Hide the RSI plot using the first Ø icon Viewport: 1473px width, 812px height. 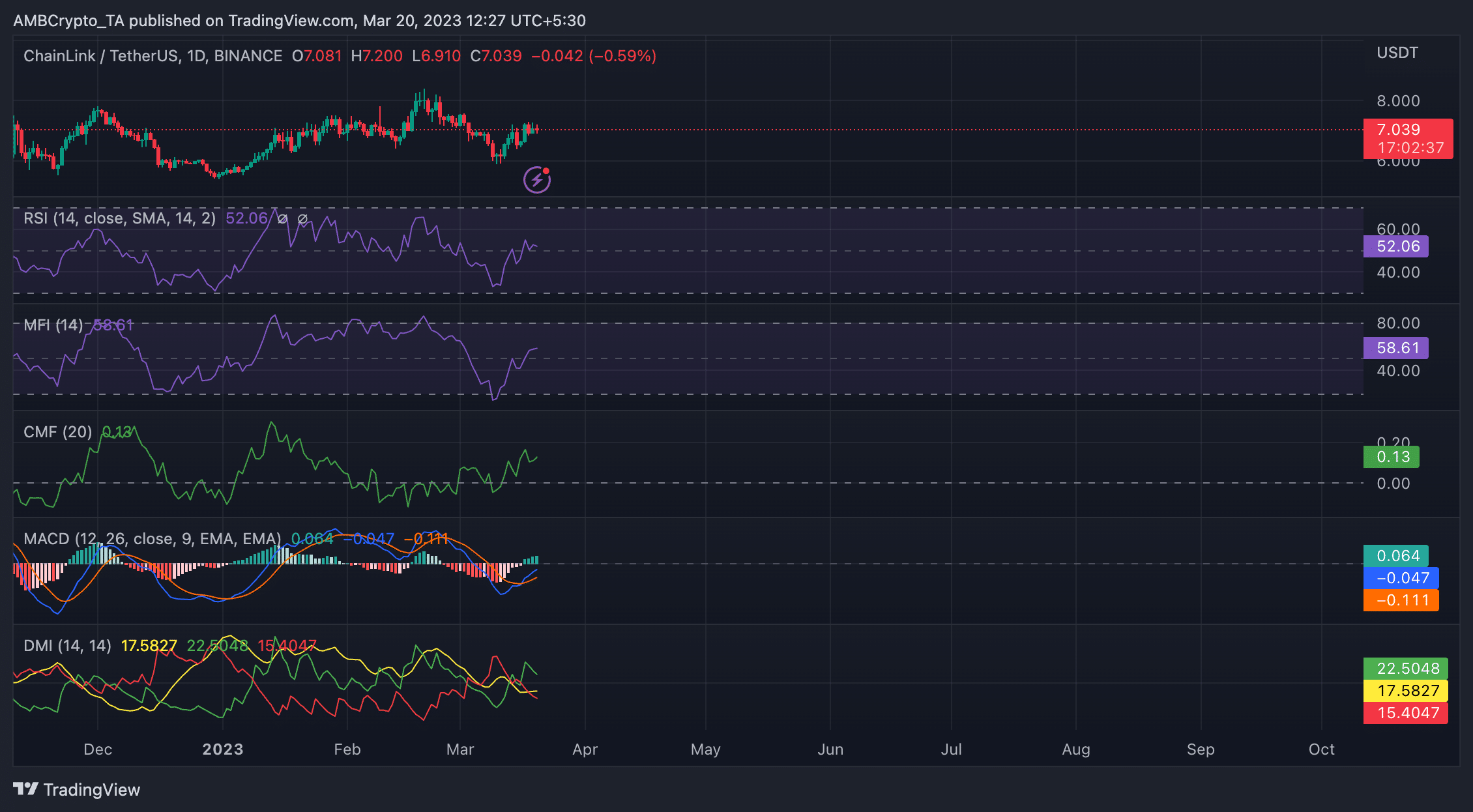click(282, 218)
